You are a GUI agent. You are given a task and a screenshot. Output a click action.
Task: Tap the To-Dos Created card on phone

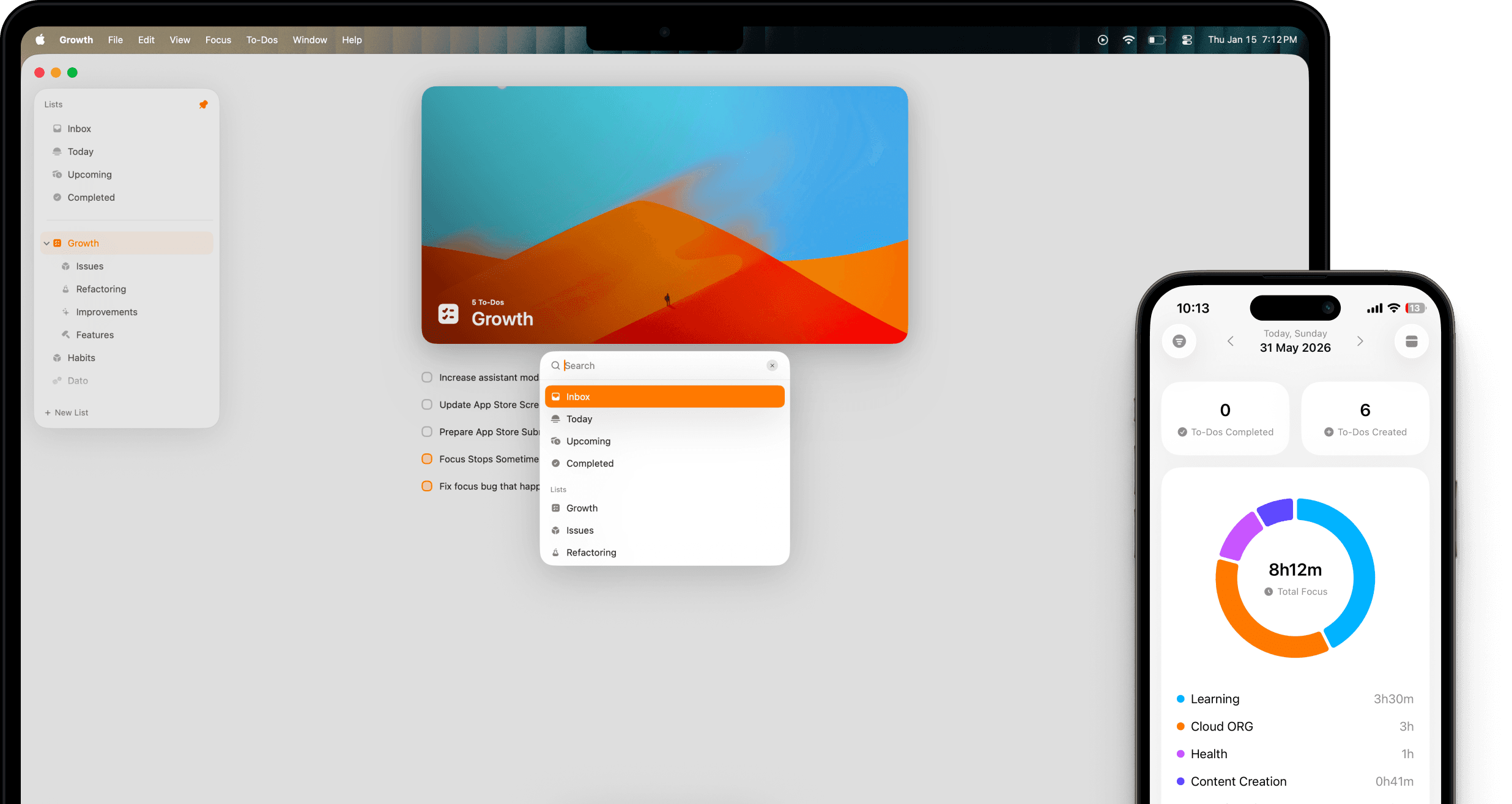click(x=1365, y=419)
